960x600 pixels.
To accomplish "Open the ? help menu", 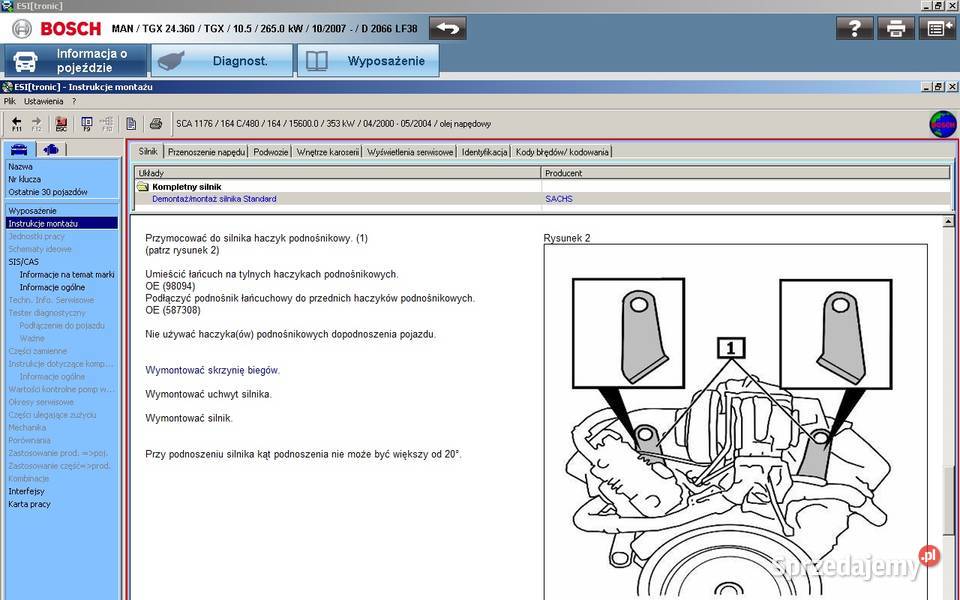I will (x=74, y=101).
